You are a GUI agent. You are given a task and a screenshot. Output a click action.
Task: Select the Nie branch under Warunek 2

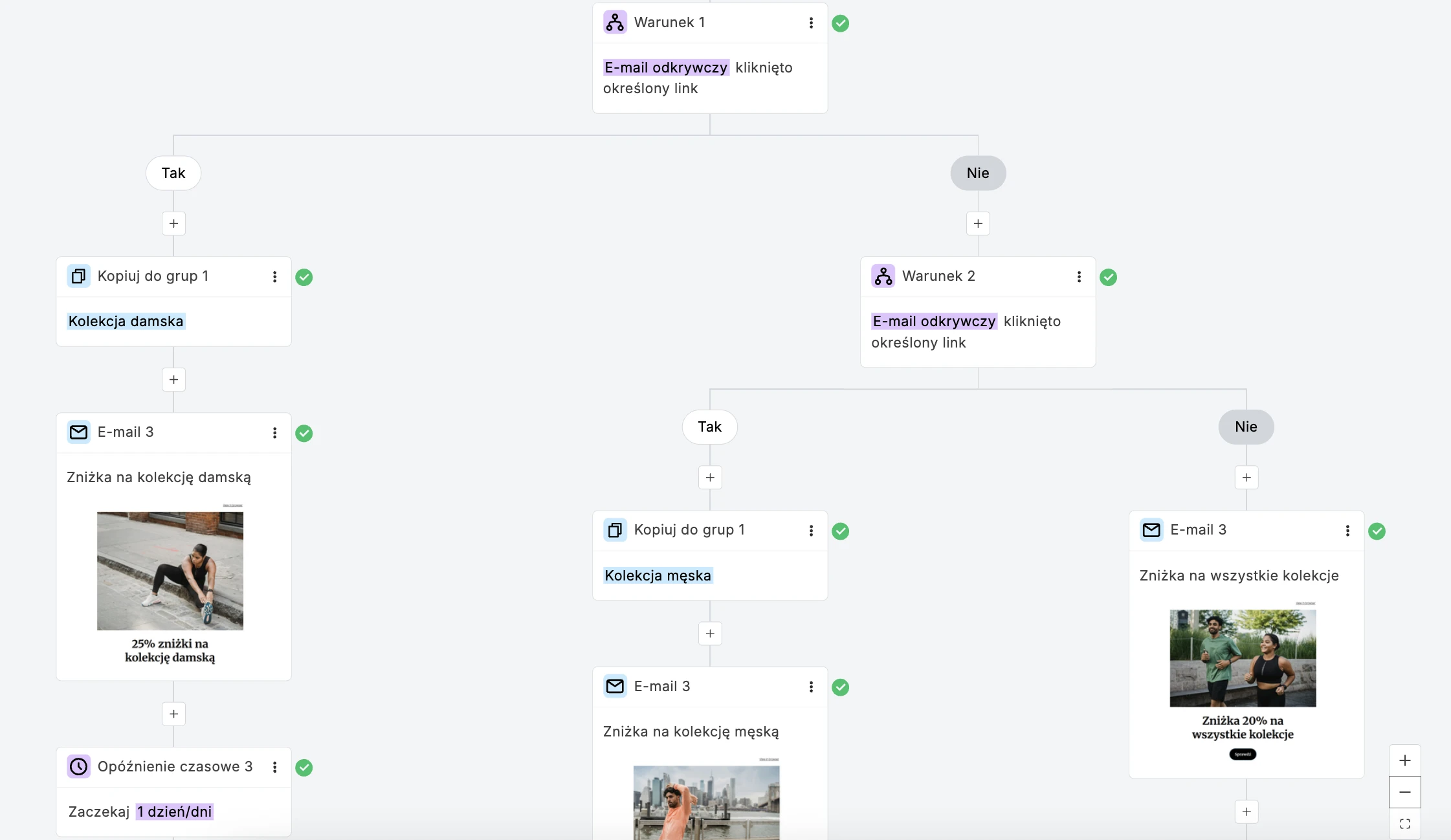point(1245,427)
